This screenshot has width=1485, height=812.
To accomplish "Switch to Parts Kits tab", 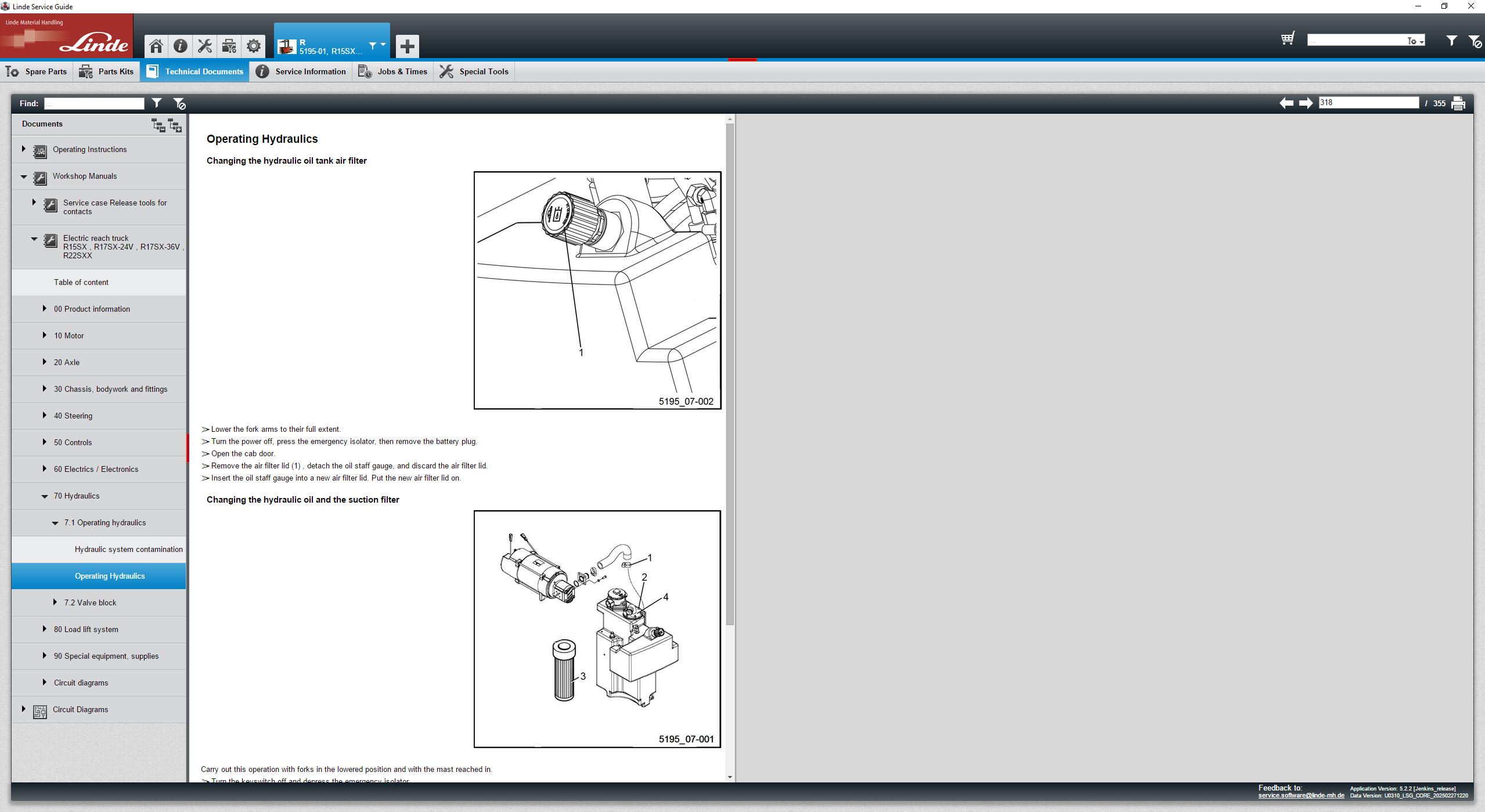I will (x=106, y=71).
